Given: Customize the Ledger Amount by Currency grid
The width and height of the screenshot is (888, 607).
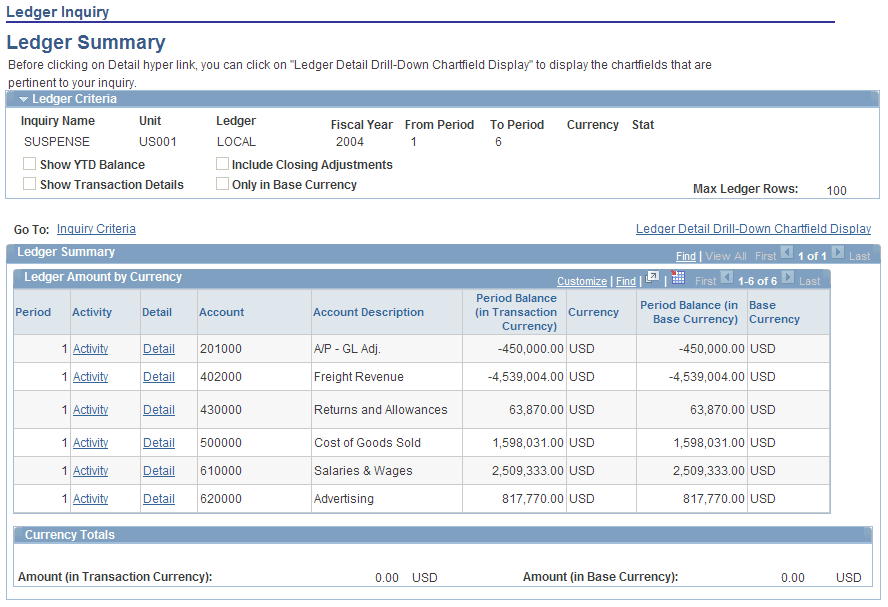Looking at the screenshot, I should (x=582, y=280).
